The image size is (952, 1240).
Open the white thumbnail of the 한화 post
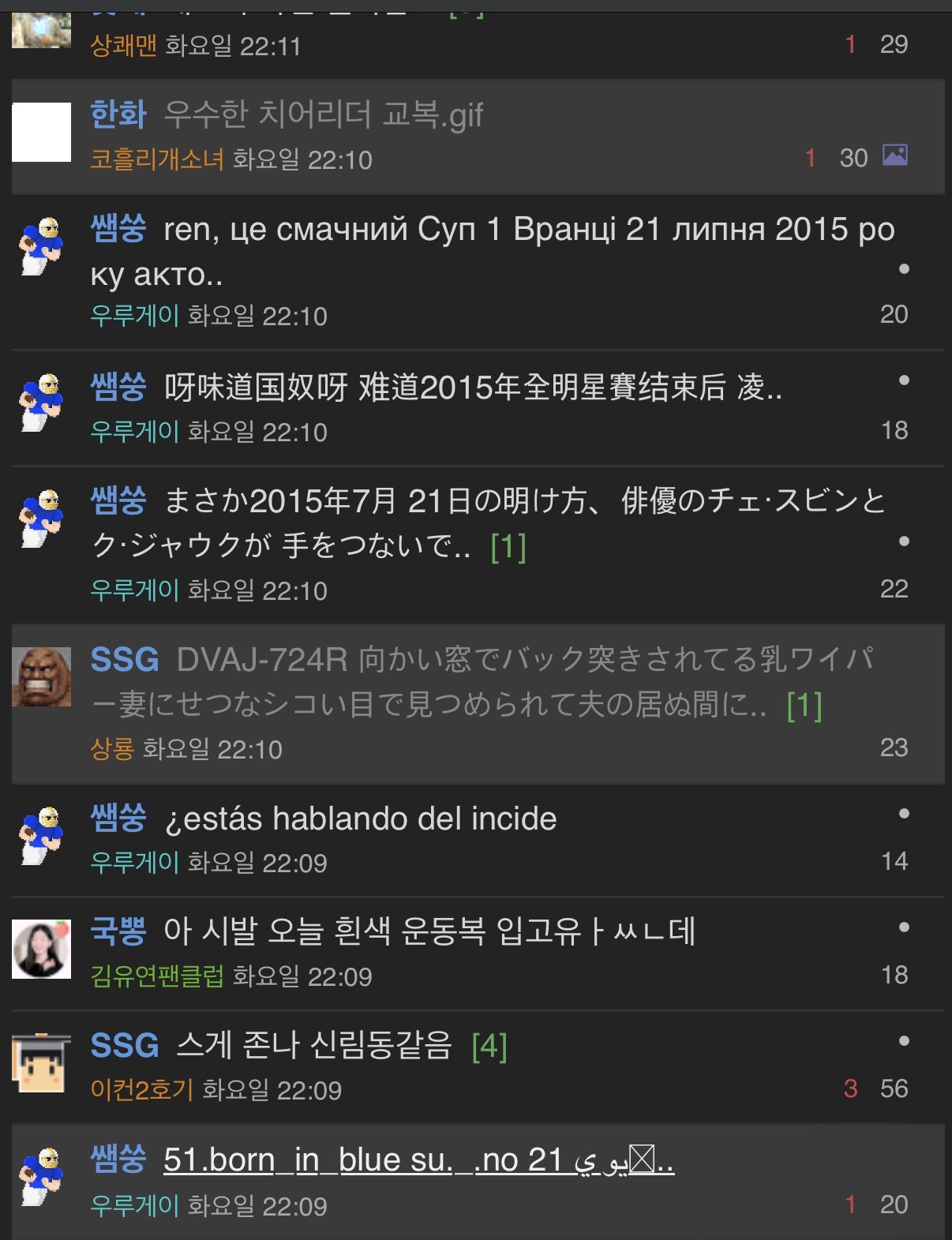pos(42,132)
